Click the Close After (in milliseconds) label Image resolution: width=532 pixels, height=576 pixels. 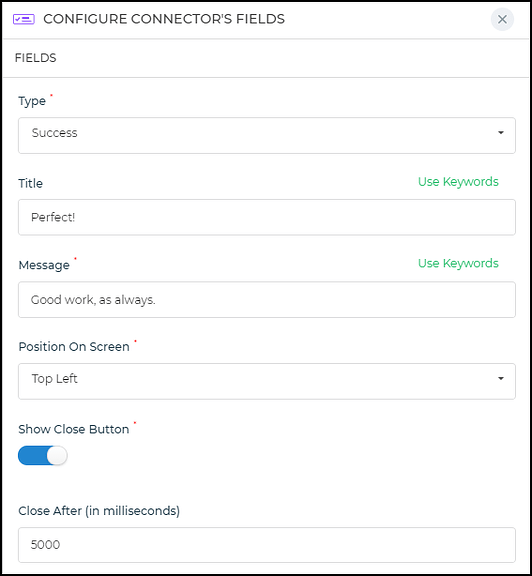click(99, 511)
